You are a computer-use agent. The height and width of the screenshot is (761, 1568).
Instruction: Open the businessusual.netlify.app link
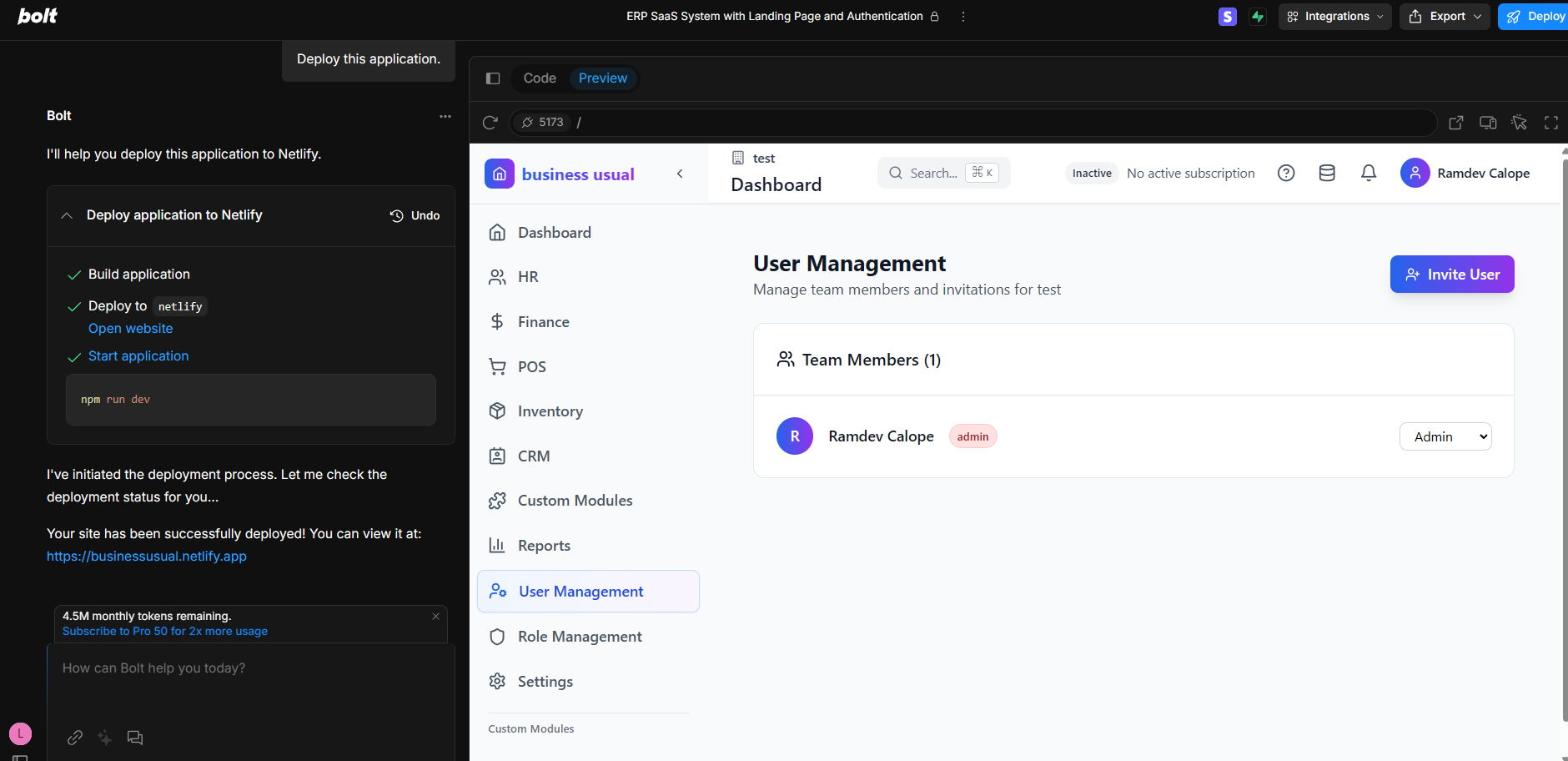coord(147,557)
